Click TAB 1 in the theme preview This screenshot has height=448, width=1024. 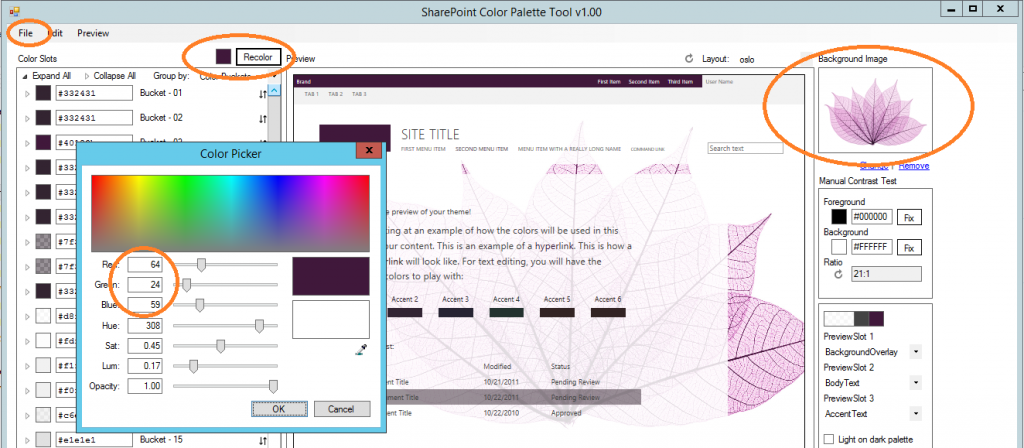[x=311, y=95]
